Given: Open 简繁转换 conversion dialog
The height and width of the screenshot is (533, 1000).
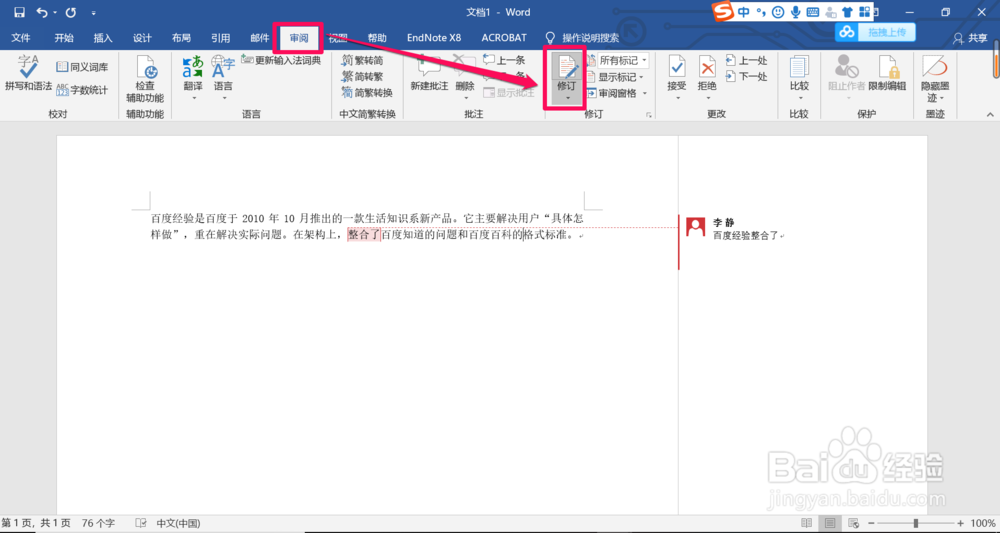Looking at the screenshot, I should (367, 92).
